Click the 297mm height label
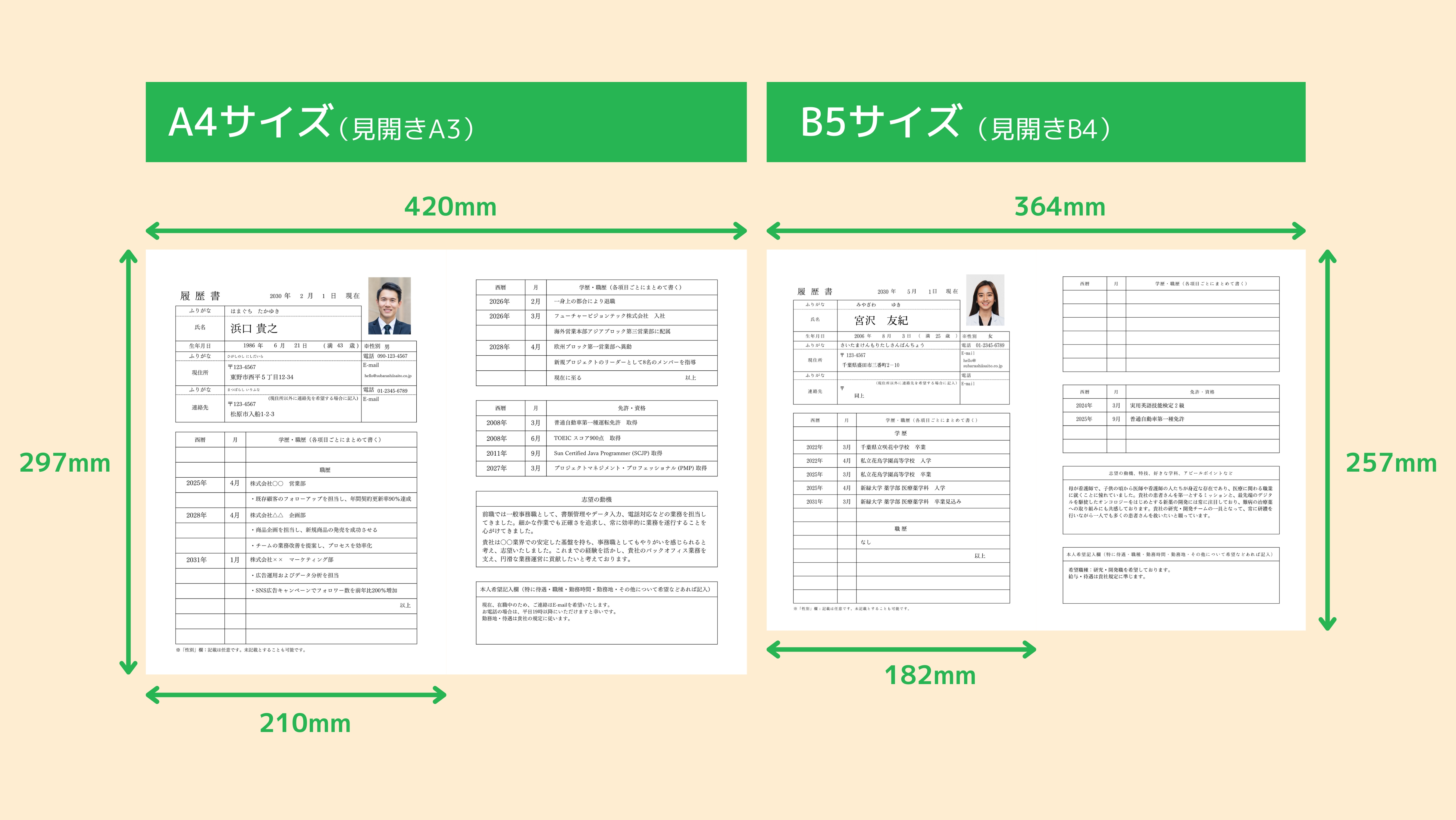 point(65,463)
